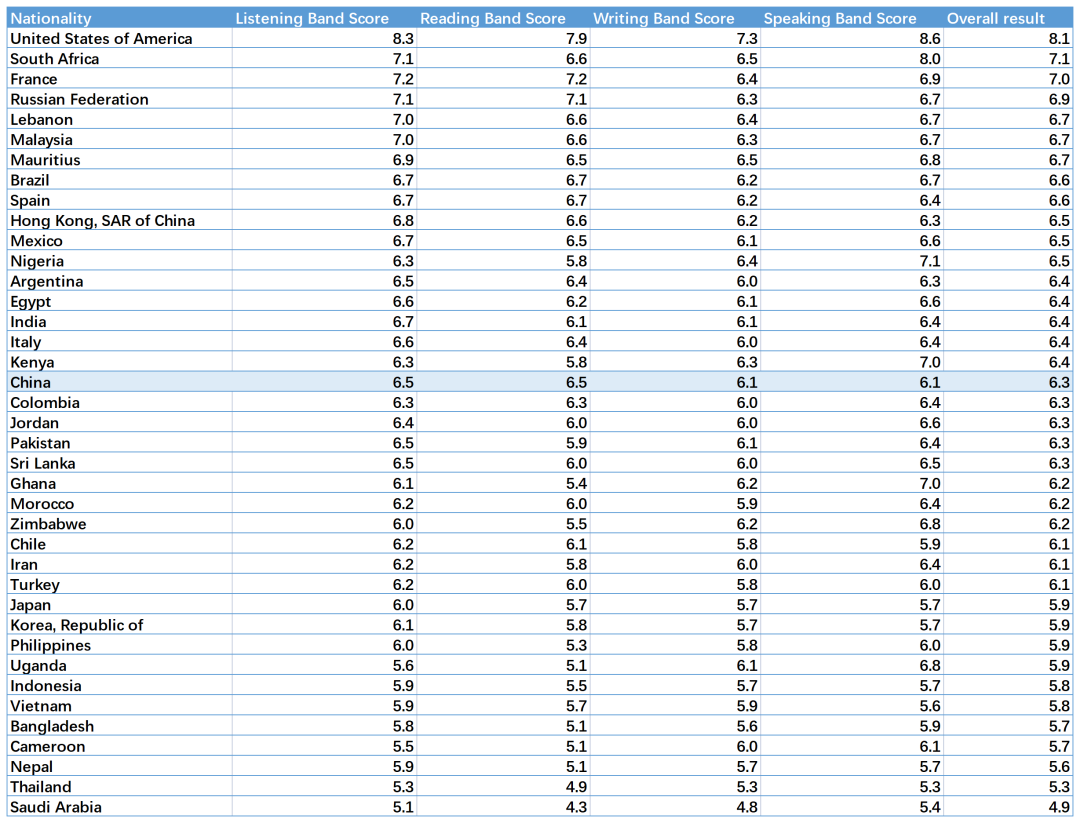Viewport: 1080px width, 823px height.
Task: Click Thailand's reading score 4.9
Action: [x=576, y=787]
